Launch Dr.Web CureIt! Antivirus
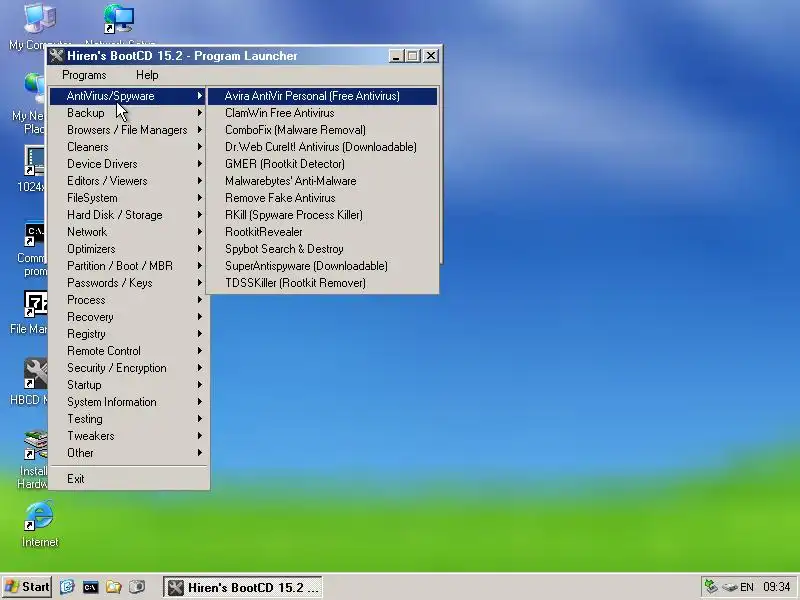800x600 pixels. pyautogui.click(x=322, y=147)
